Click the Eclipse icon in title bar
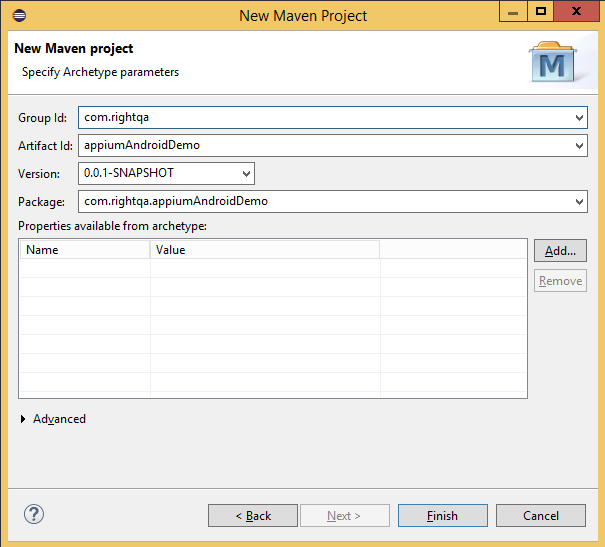The height and width of the screenshot is (547, 605). [x=19, y=15]
